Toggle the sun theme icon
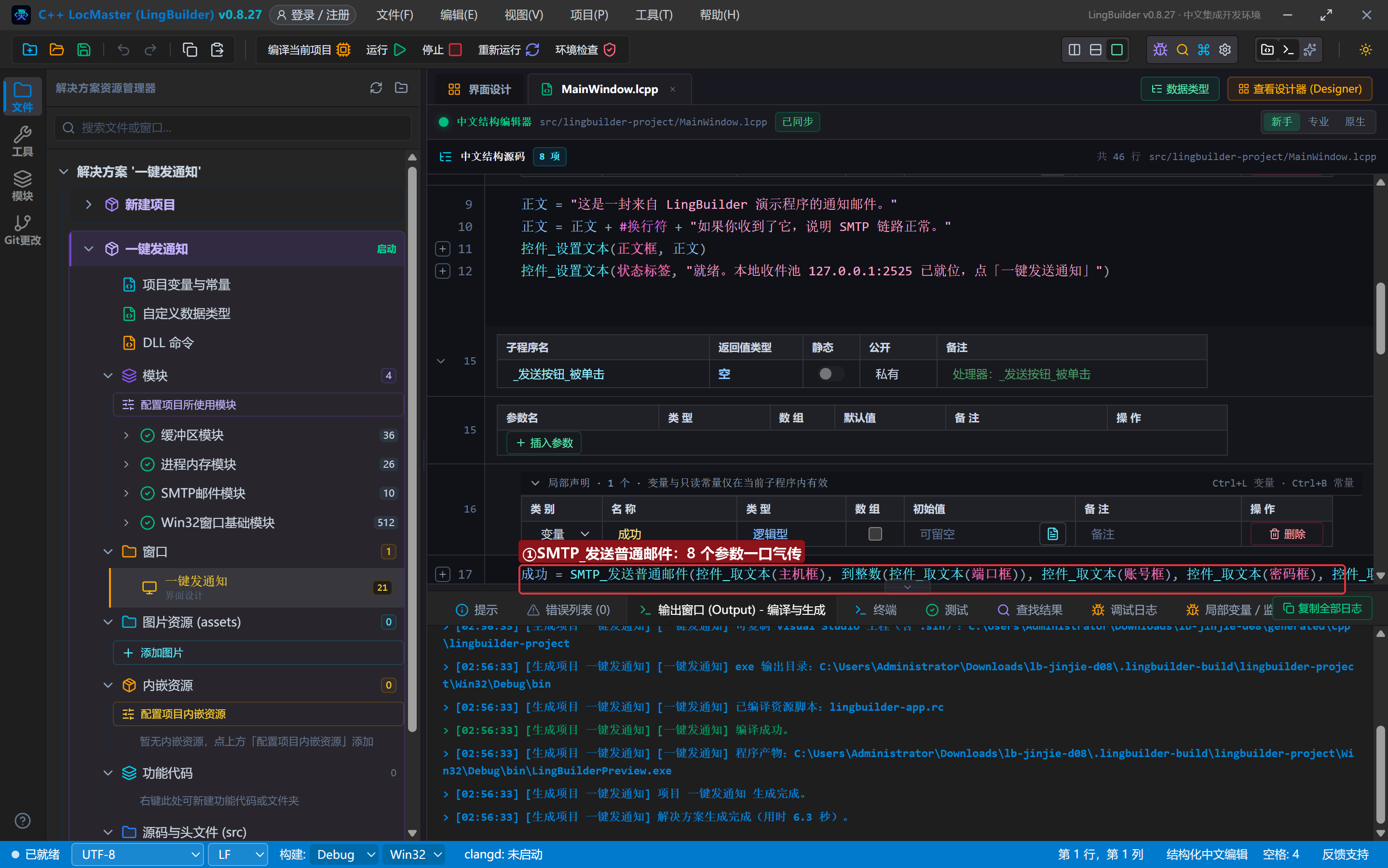 point(1366,50)
